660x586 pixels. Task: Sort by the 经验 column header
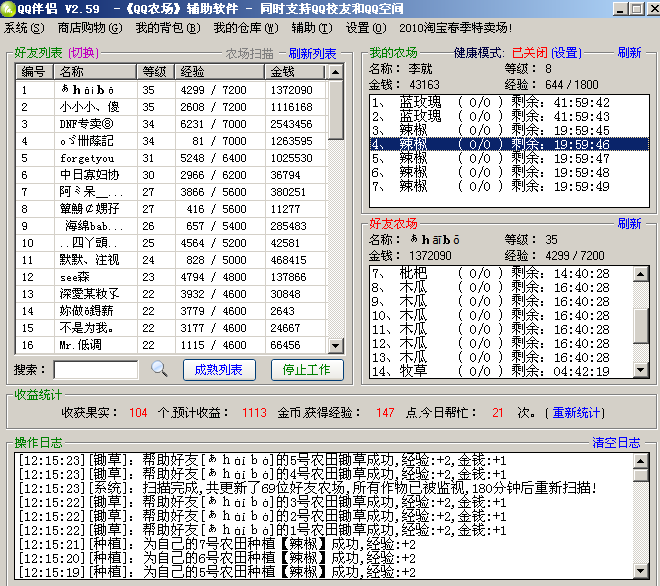[x=220, y=72]
